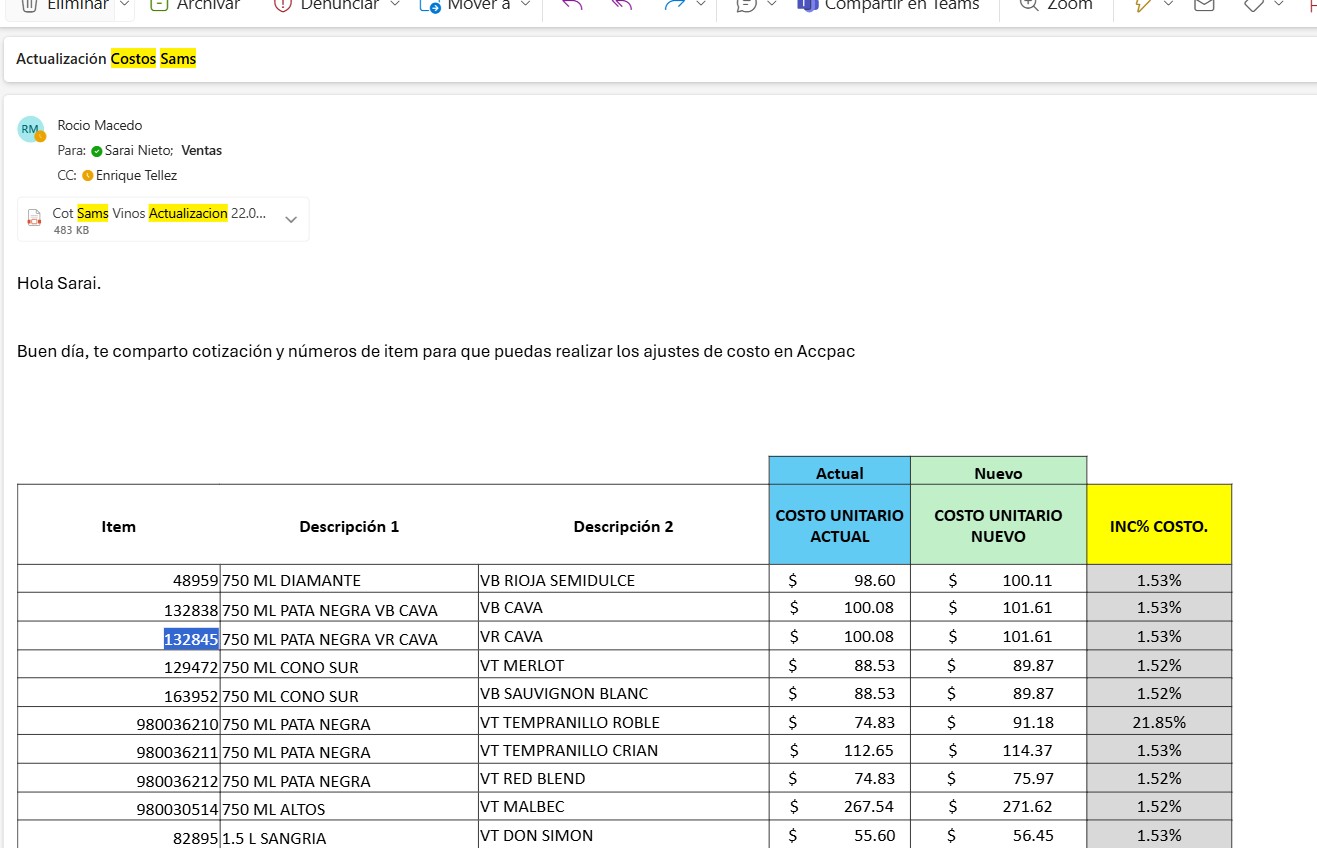Open the attachment options chevron
This screenshot has height=848, width=1317.
tap(291, 220)
